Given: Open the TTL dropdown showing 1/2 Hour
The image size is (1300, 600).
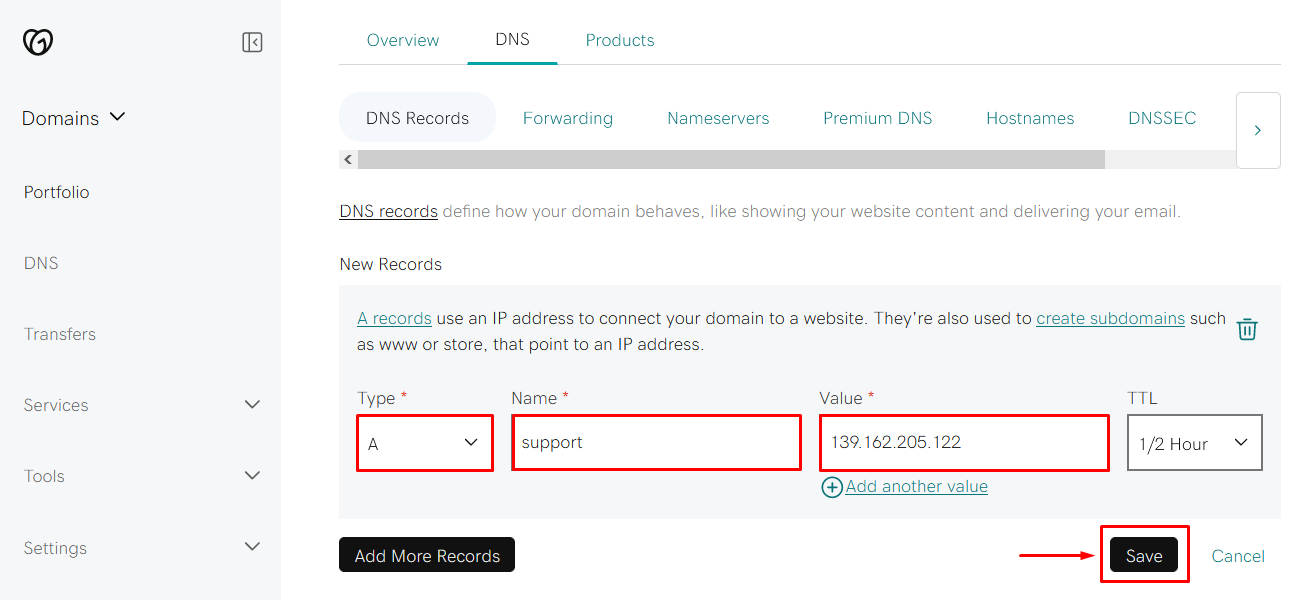Looking at the screenshot, I should coord(1194,442).
